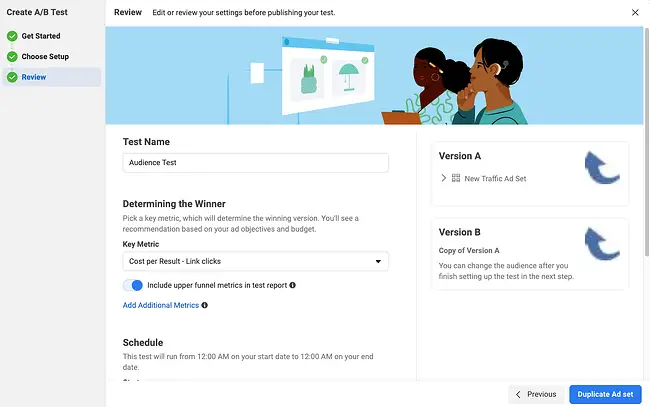This screenshot has height=407, width=650.
Task: Click the info icon next to upper funnel metrics
Action: (292, 285)
